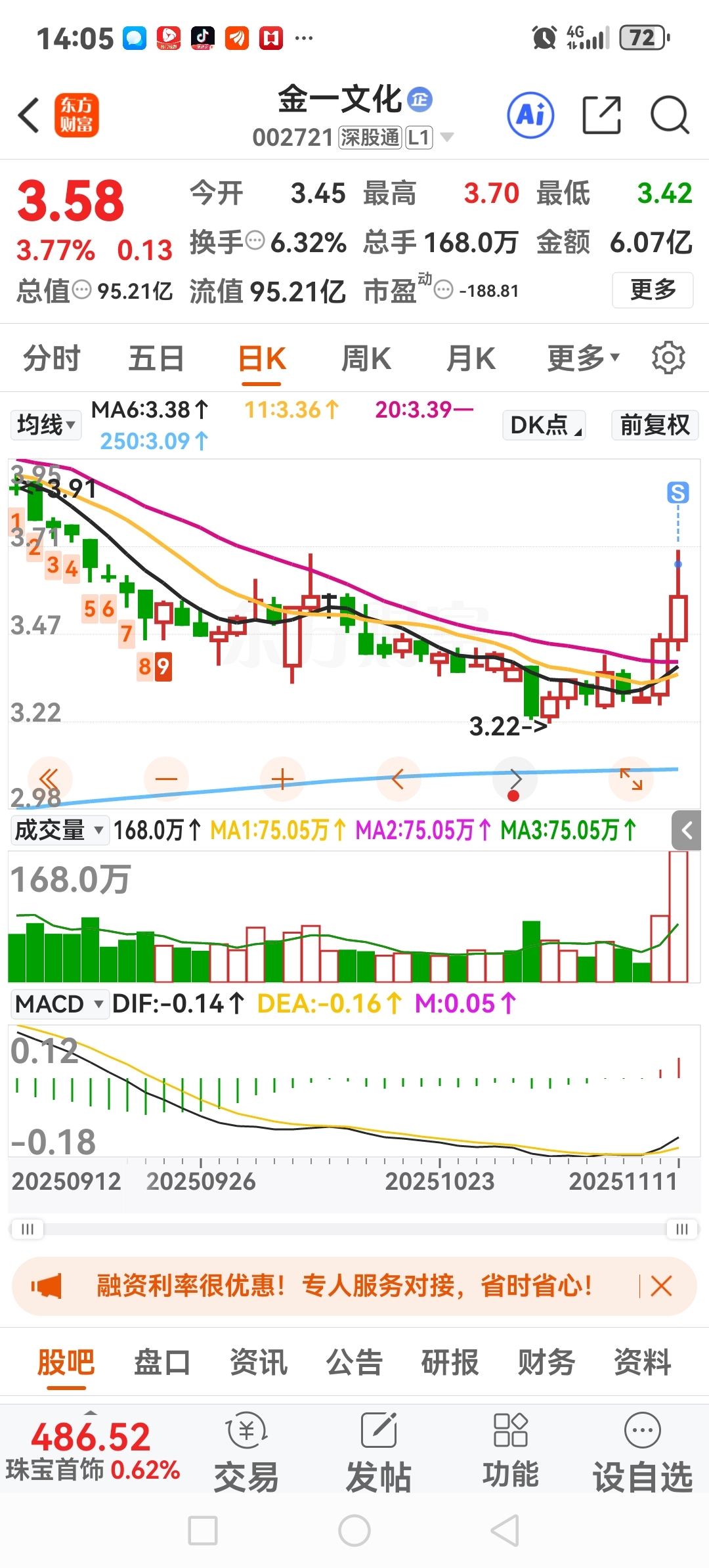The width and height of the screenshot is (709, 1568).
Task: Toggle 前复权 price adjustment
Action: 655,425
